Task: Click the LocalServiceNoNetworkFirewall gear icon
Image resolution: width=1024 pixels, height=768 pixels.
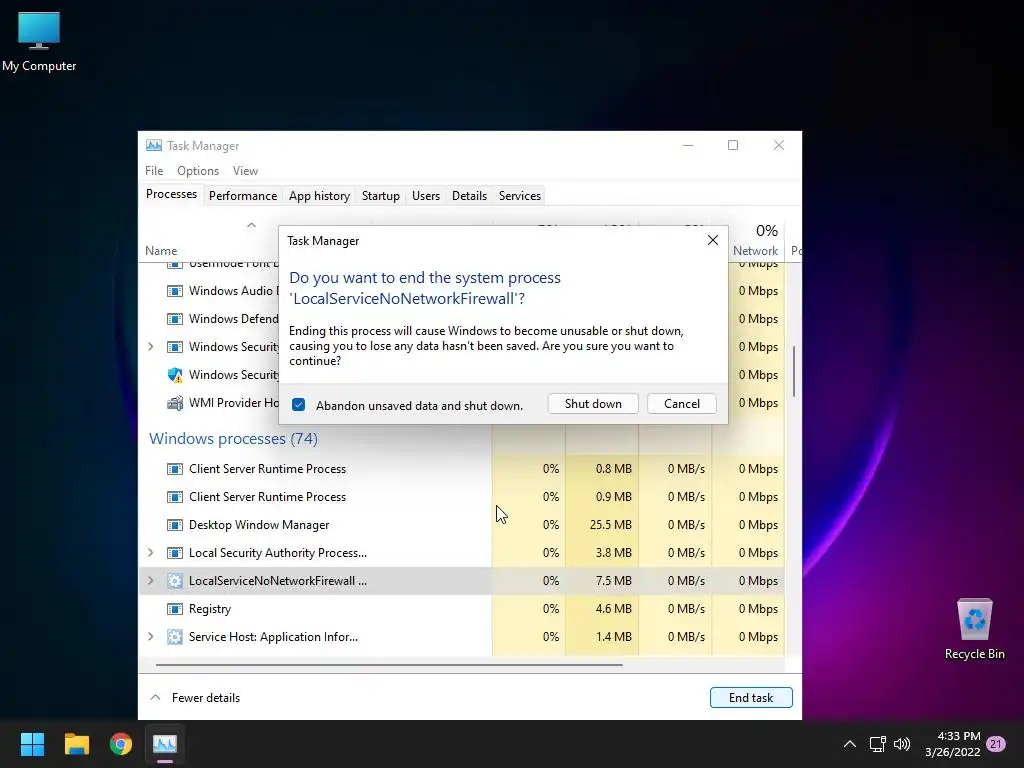Action: point(174,581)
